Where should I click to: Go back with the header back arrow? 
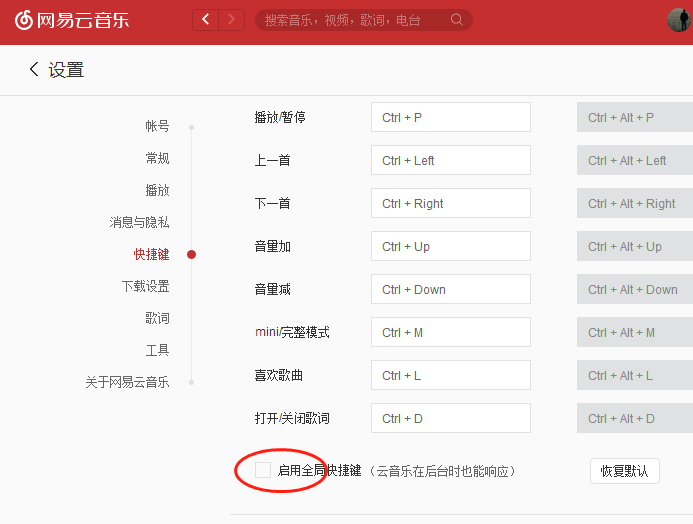(x=206, y=20)
